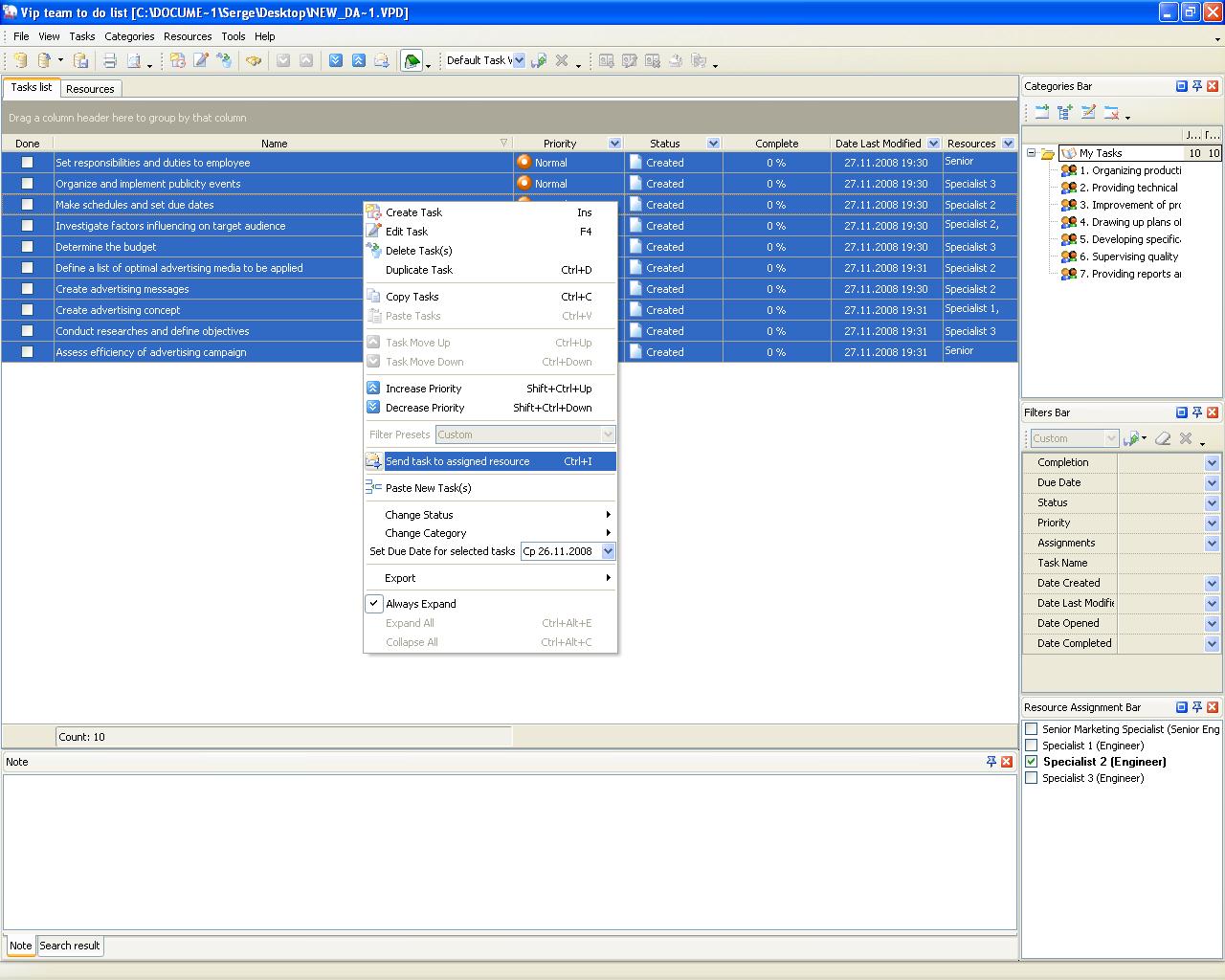
Task: Click the edit category icon in Categories Bar
Action: 1088,113
